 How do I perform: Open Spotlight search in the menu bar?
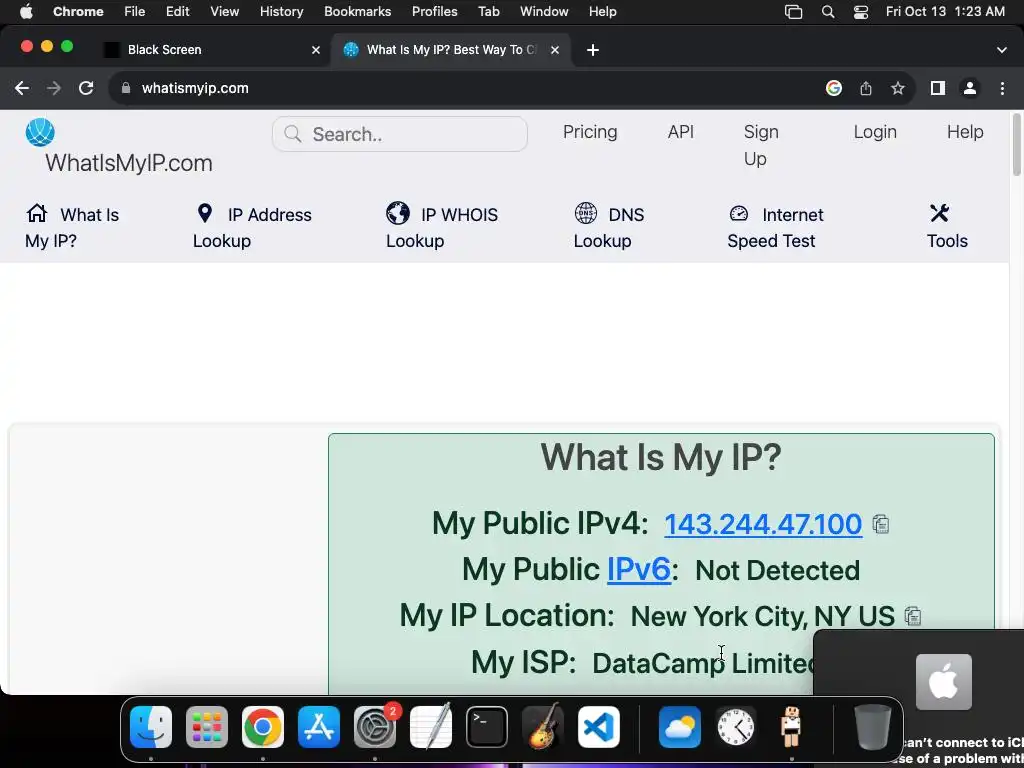point(827,12)
